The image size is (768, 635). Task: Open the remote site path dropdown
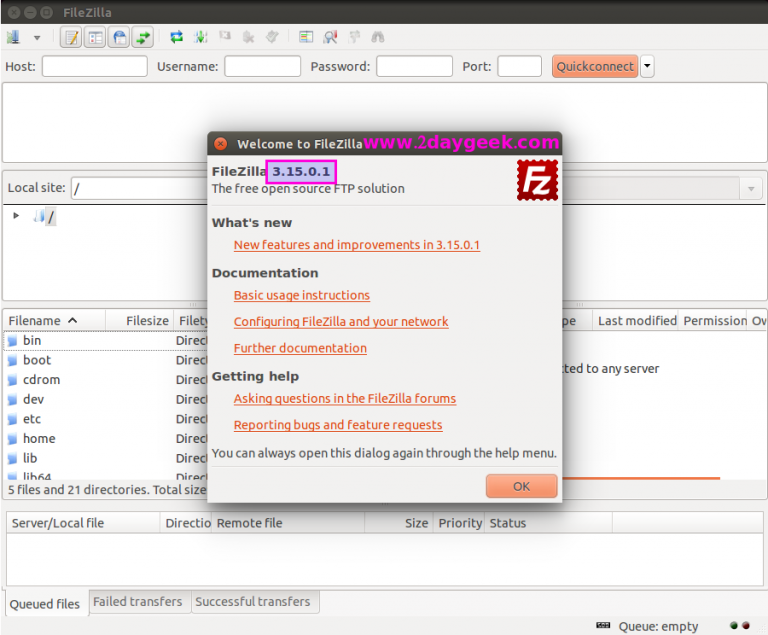751,189
